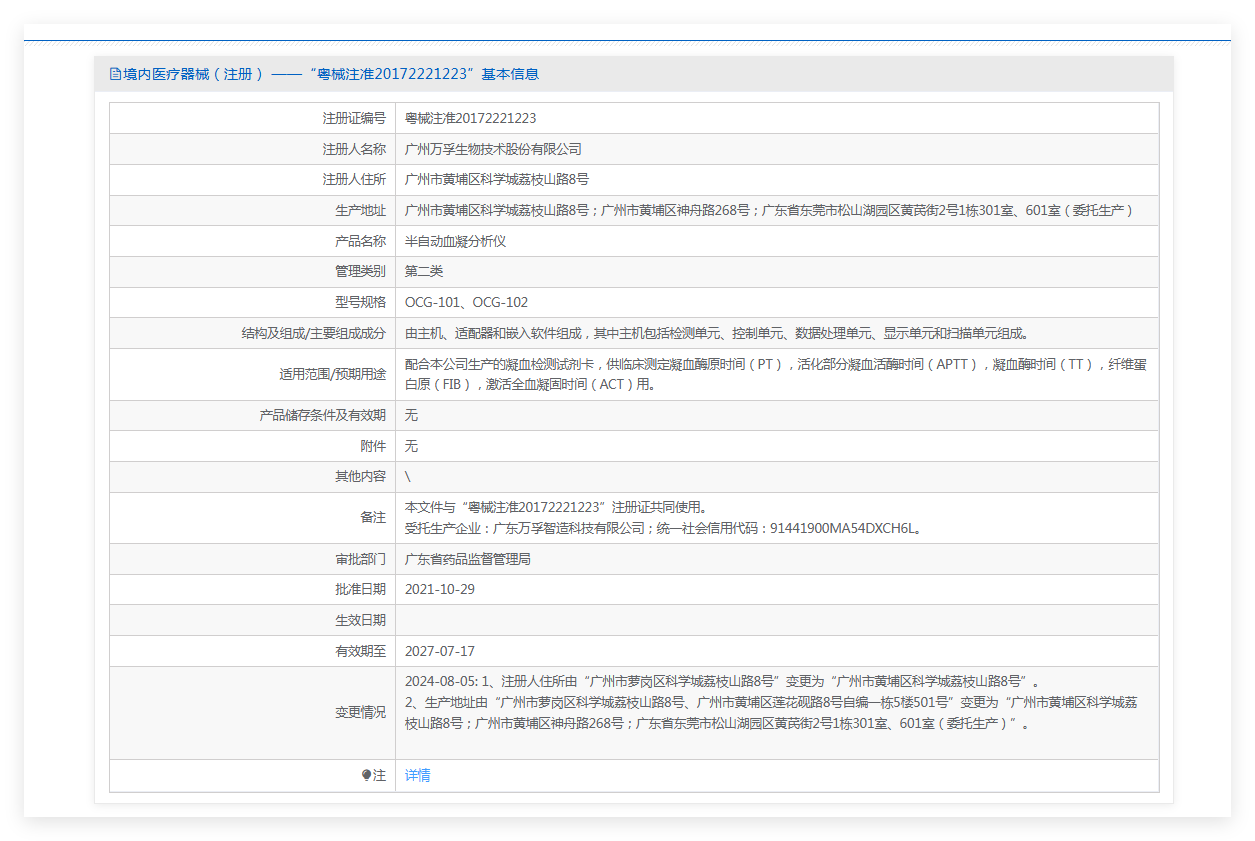Viewport: 1255px width, 841px height.
Task: Click the expiry date 2027-07-17
Action: click(439, 652)
